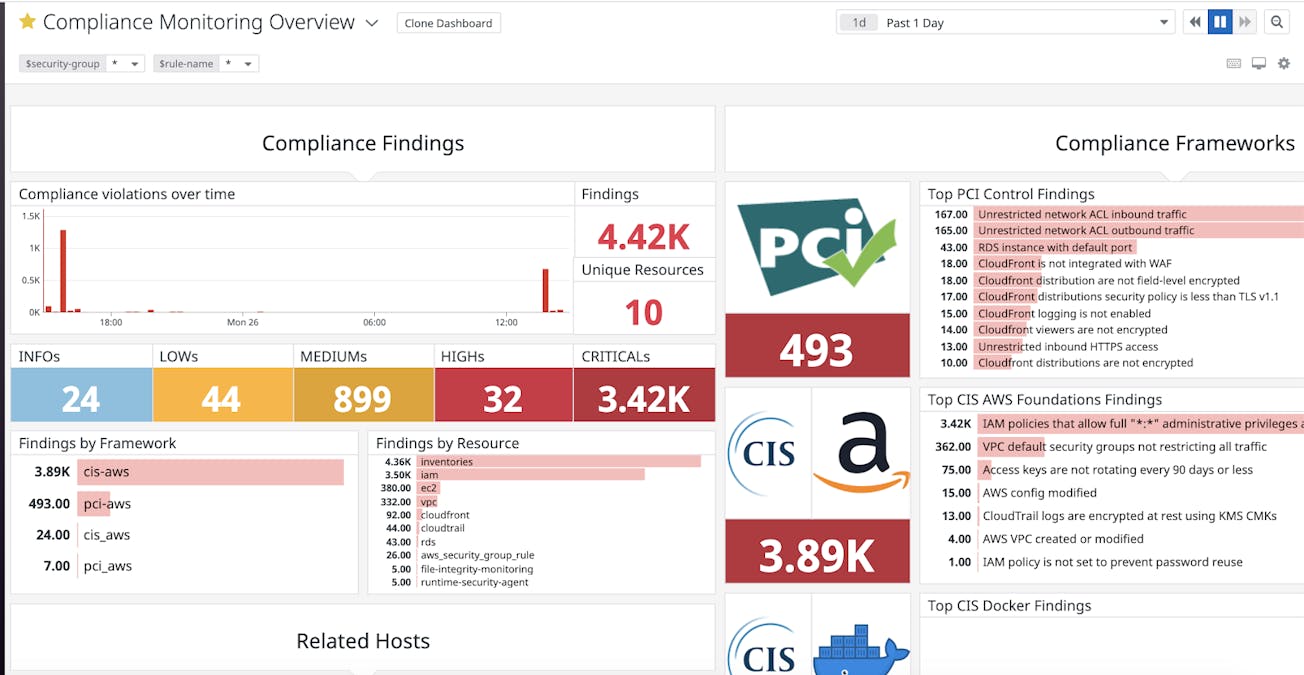Click the rewind playback icon in the toolbar
This screenshot has width=1304, height=675.
click(1195, 21)
